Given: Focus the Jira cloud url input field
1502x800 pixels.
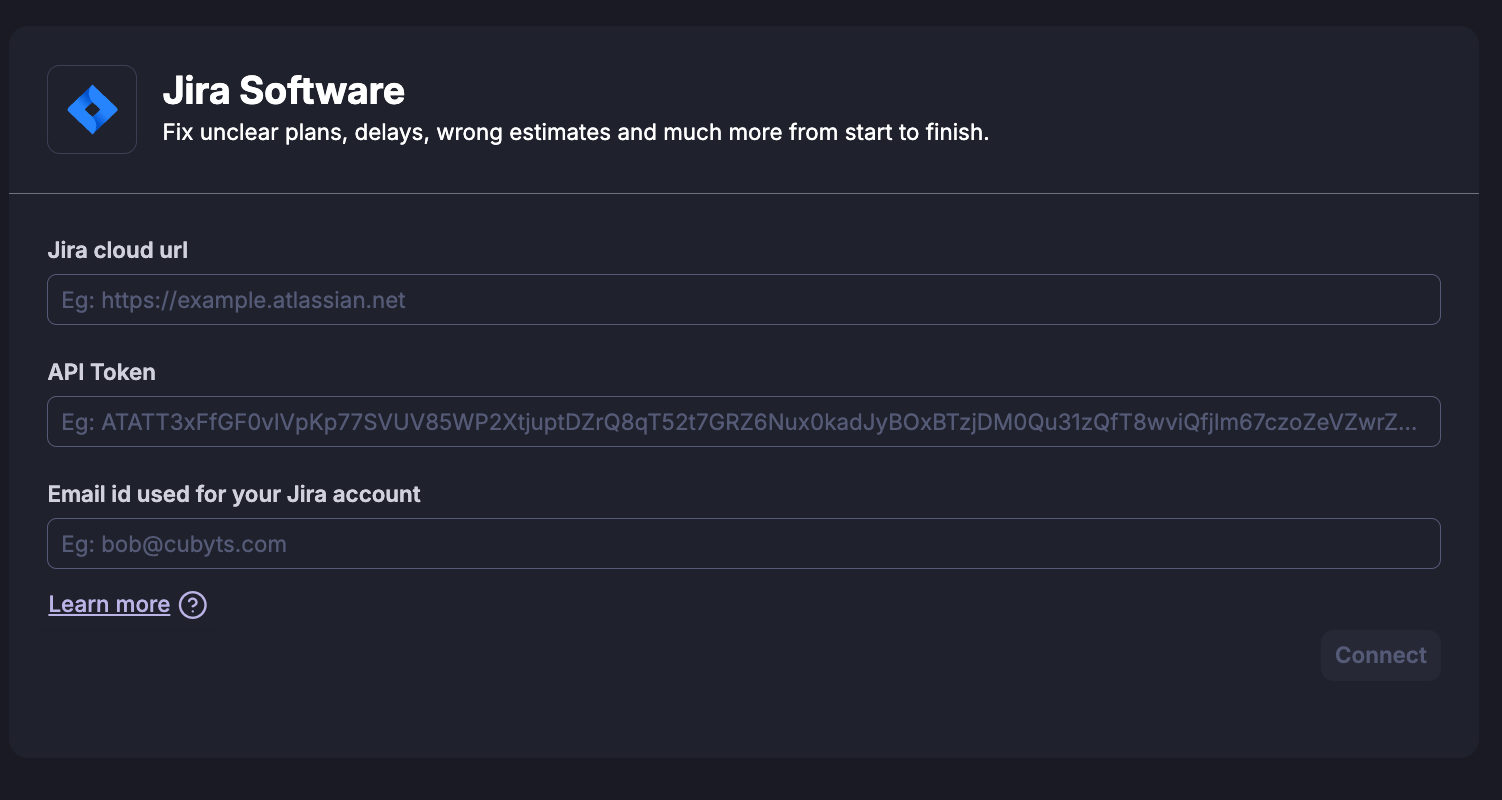Looking at the screenshot, I should point(744,300).
